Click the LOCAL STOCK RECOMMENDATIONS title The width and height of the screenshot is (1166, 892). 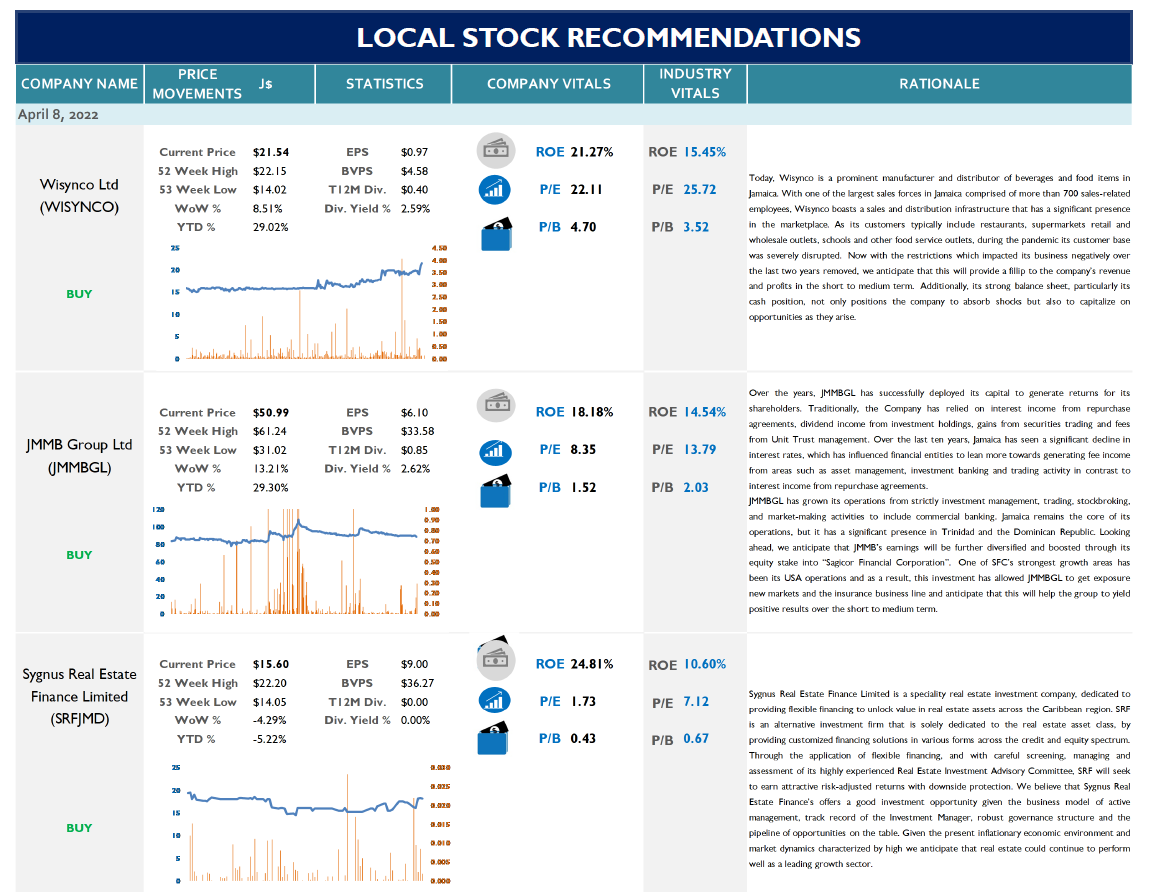point(608,37)
